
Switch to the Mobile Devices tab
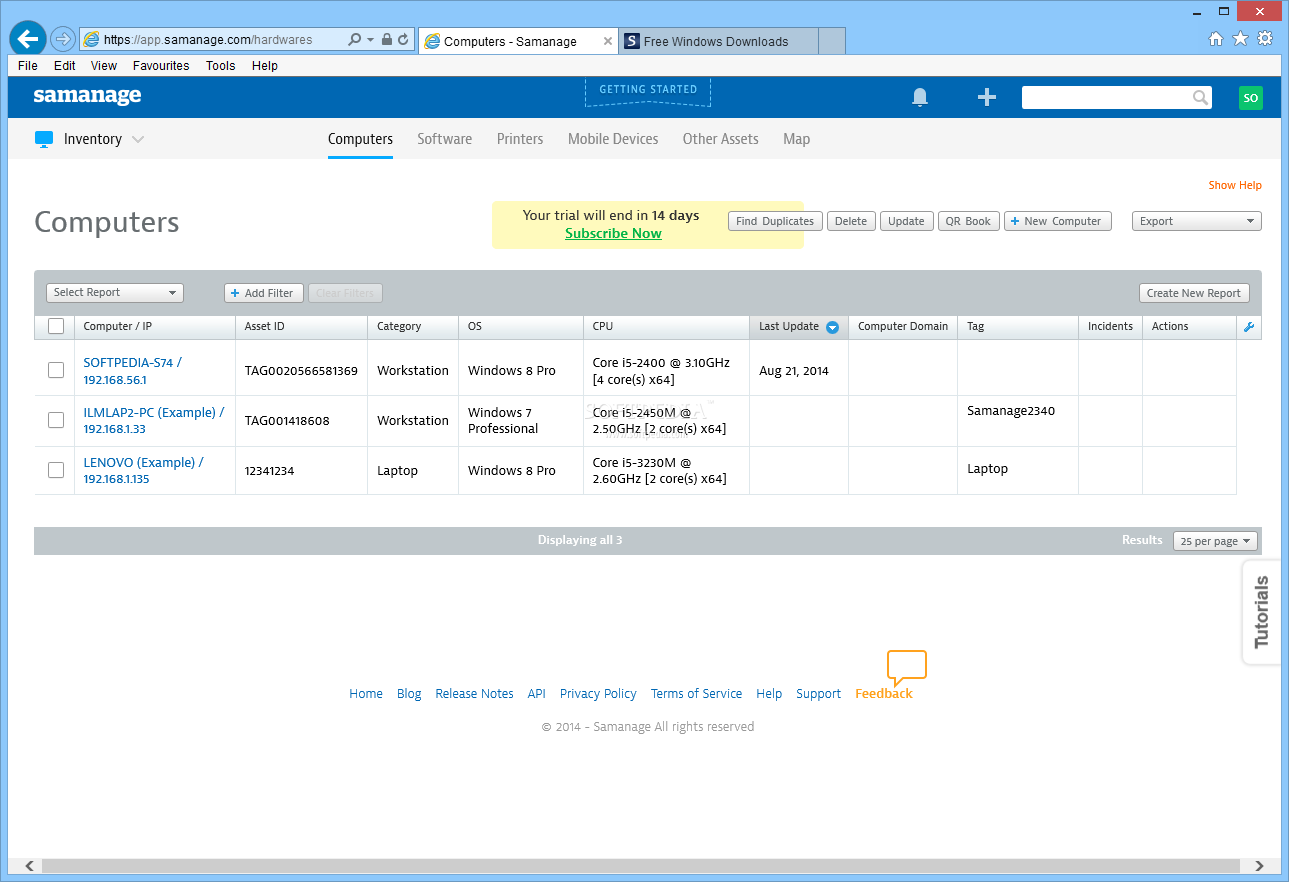pos(613,139)
